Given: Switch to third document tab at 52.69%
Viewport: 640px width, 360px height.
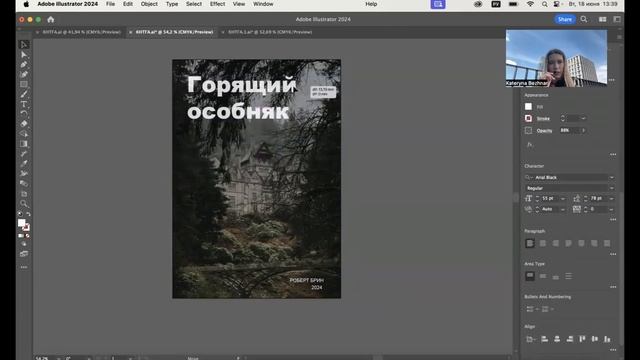Looking at the screenshot, I should tap(270, 32).
